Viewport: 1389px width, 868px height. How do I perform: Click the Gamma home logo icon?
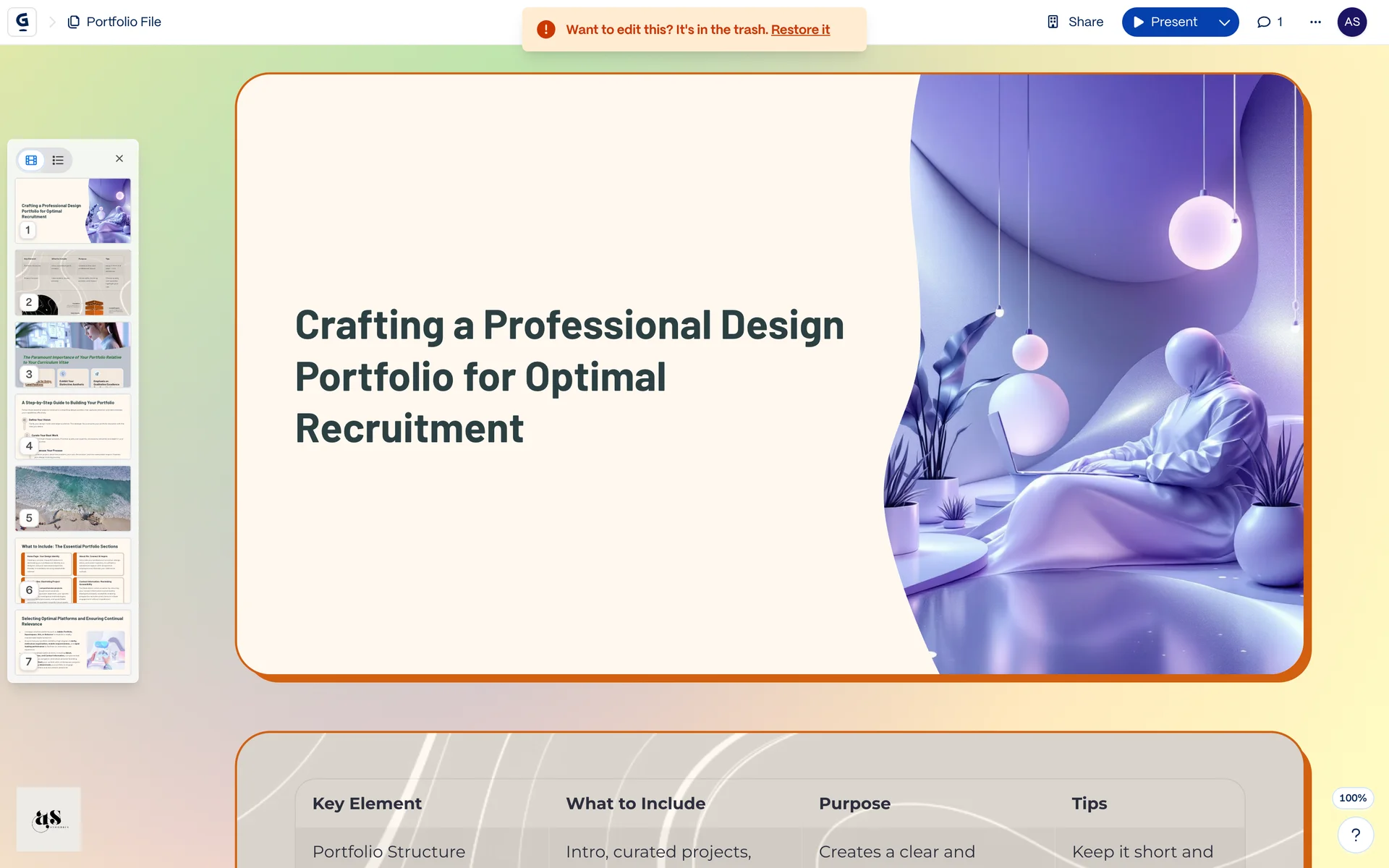(x=22, y=22)
